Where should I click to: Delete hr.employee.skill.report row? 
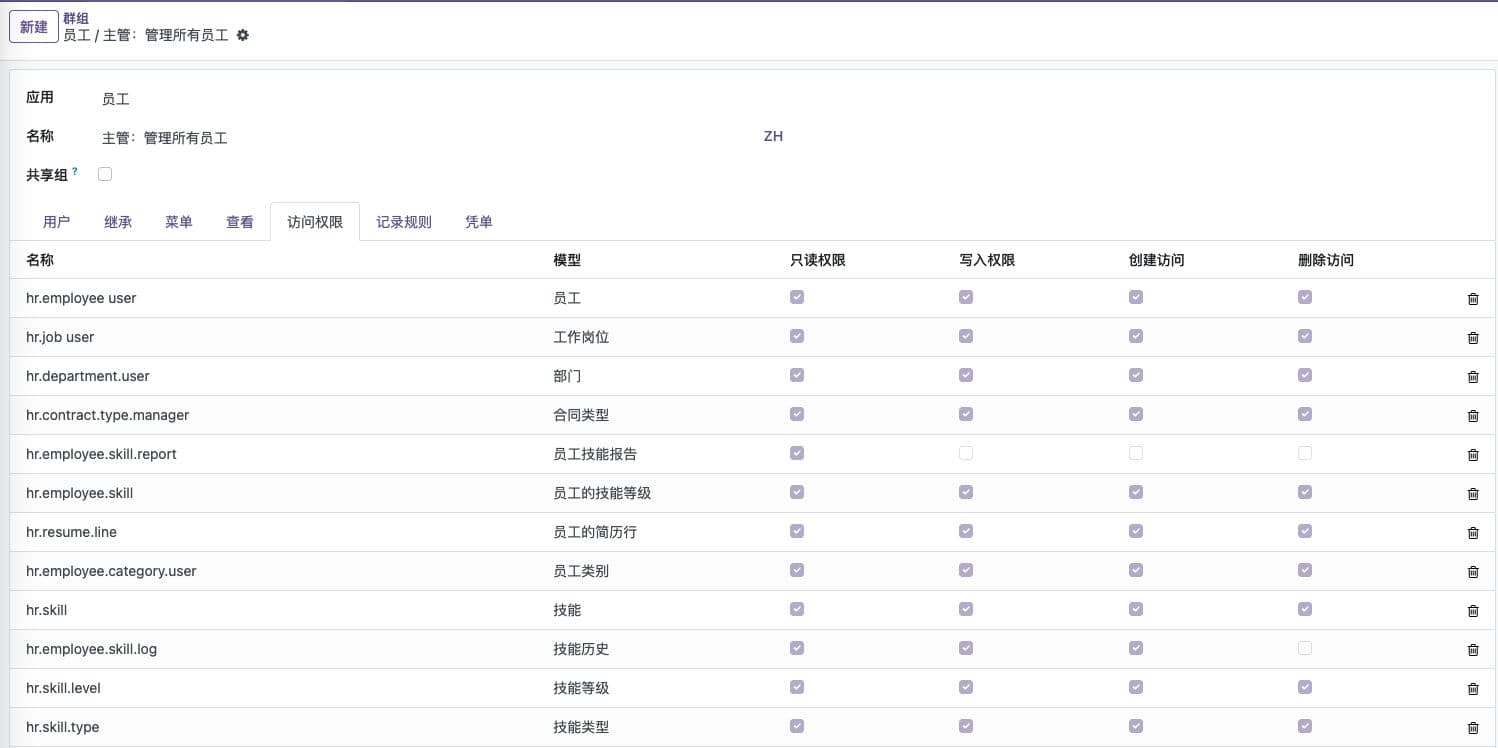(1472, 455)
